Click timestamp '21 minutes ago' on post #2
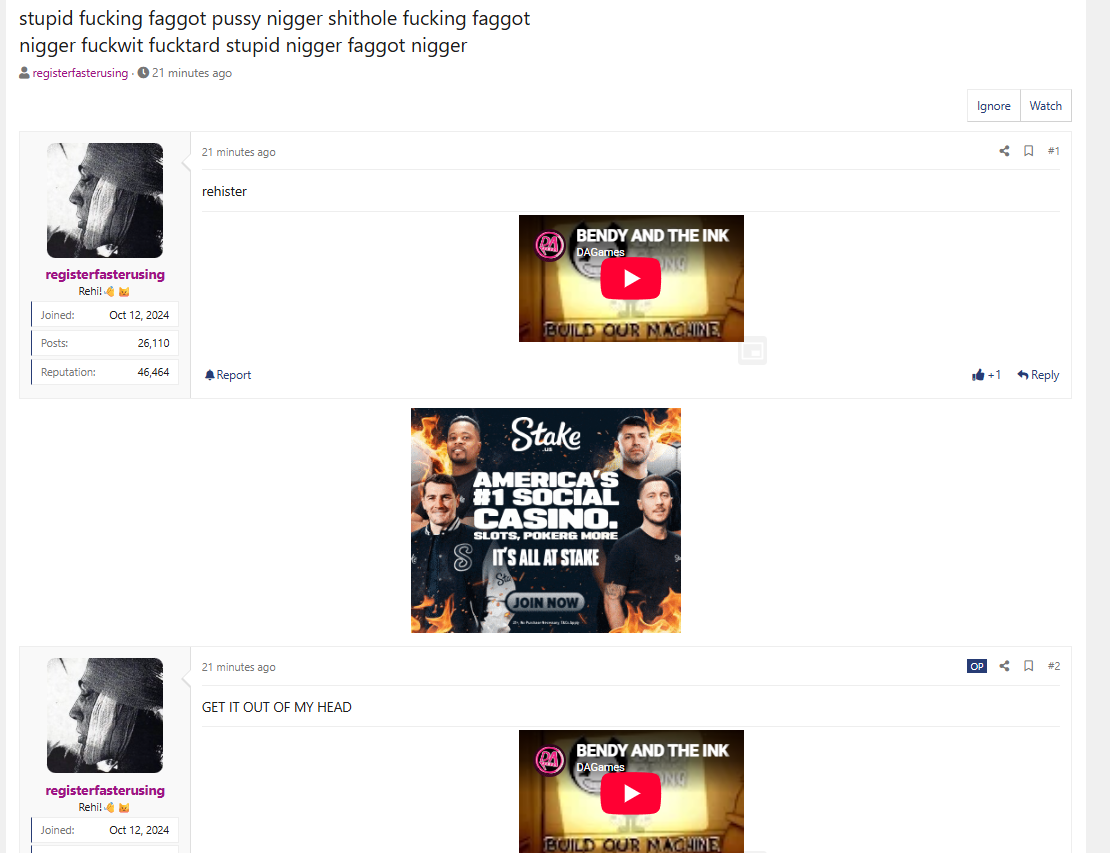1110x853 pixels. pos(239,667)
